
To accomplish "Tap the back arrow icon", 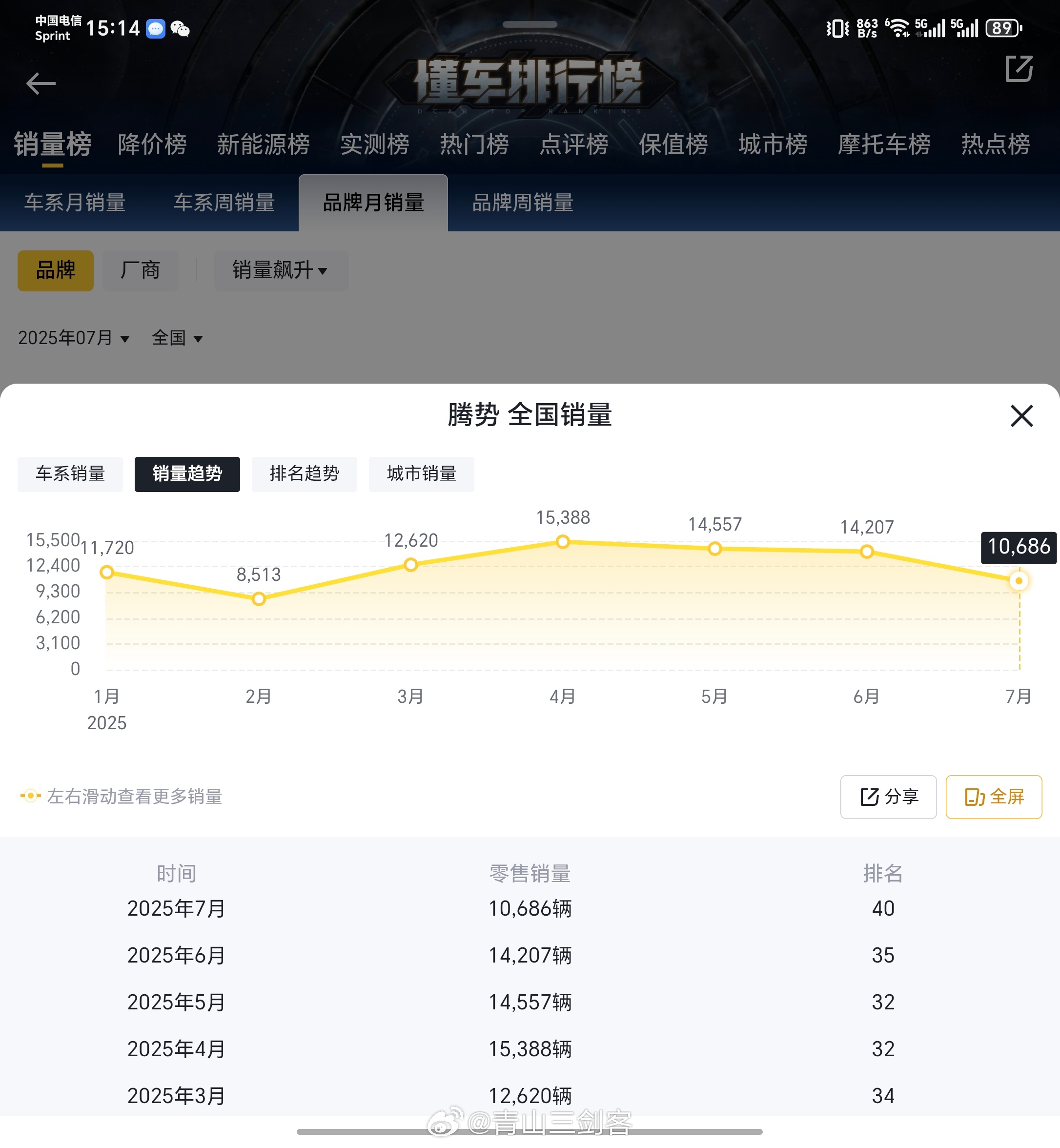I will (41, 84).
